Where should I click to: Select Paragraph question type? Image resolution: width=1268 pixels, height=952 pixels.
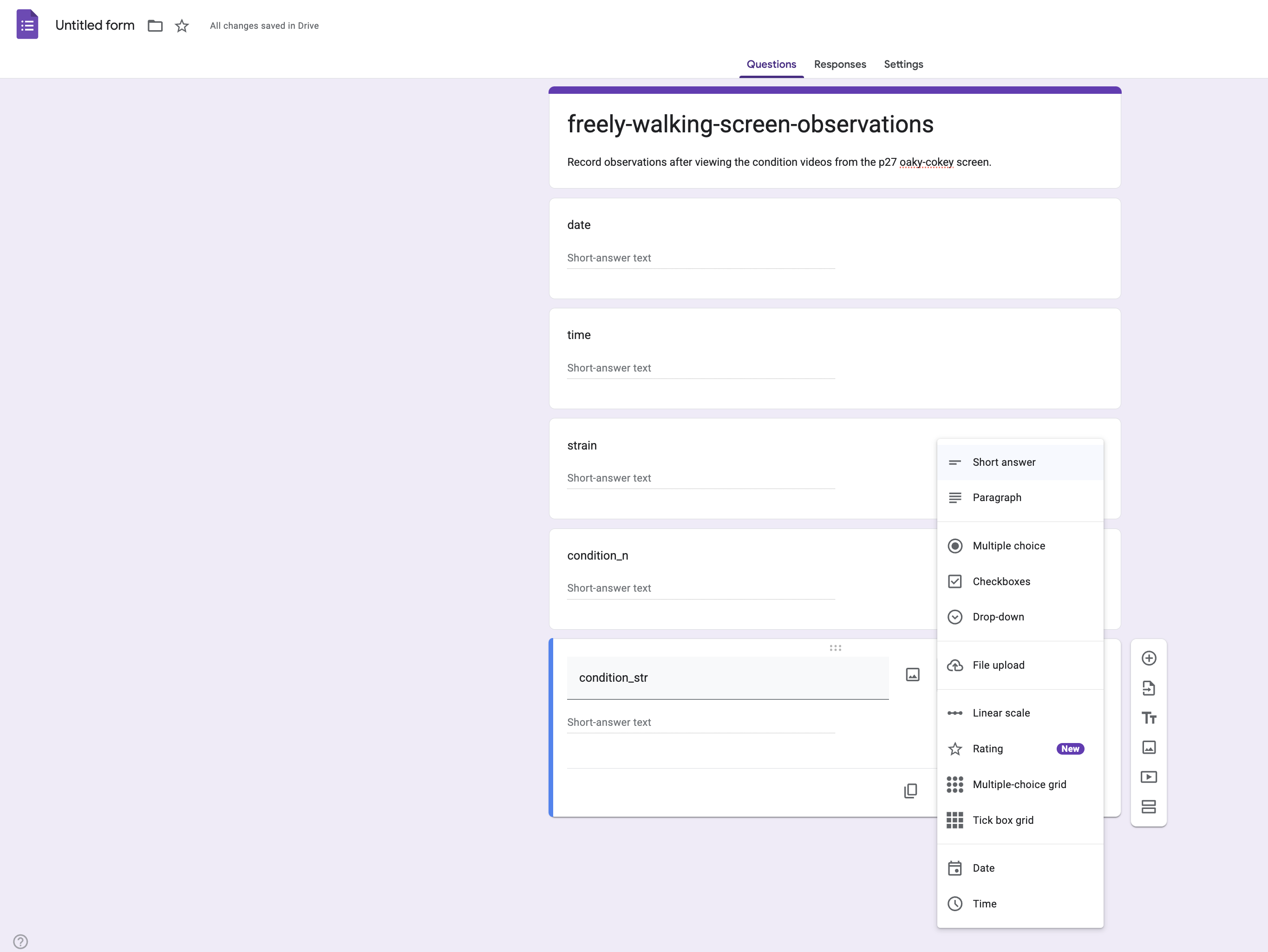1020,497
